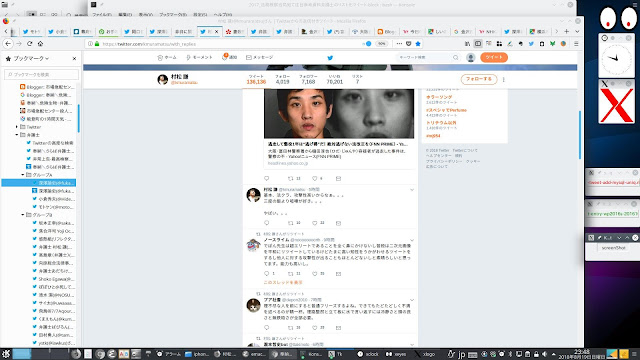Switch to the Blog tab in tab bar
This screenshot has width=640, height=360.
tap(387, 31)
